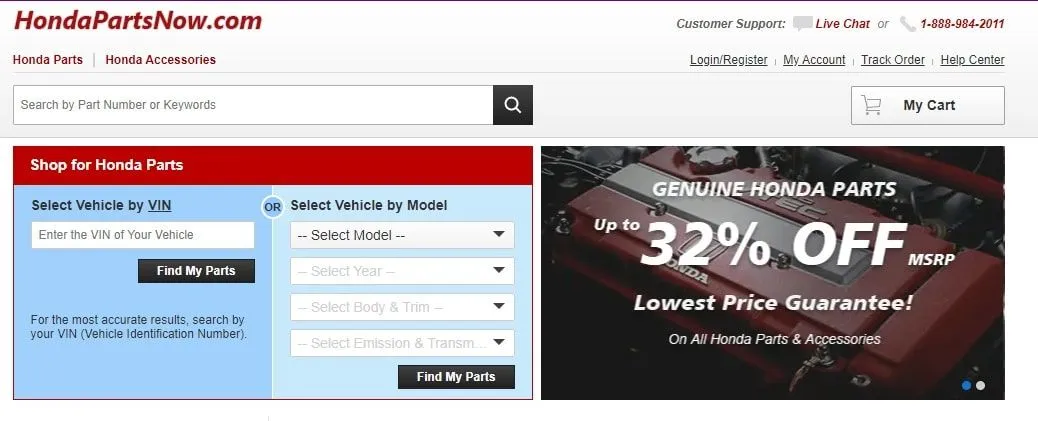The image size is (1038, 421).
Task: Select the blue active carousel dot
Action: click(967, 385)
